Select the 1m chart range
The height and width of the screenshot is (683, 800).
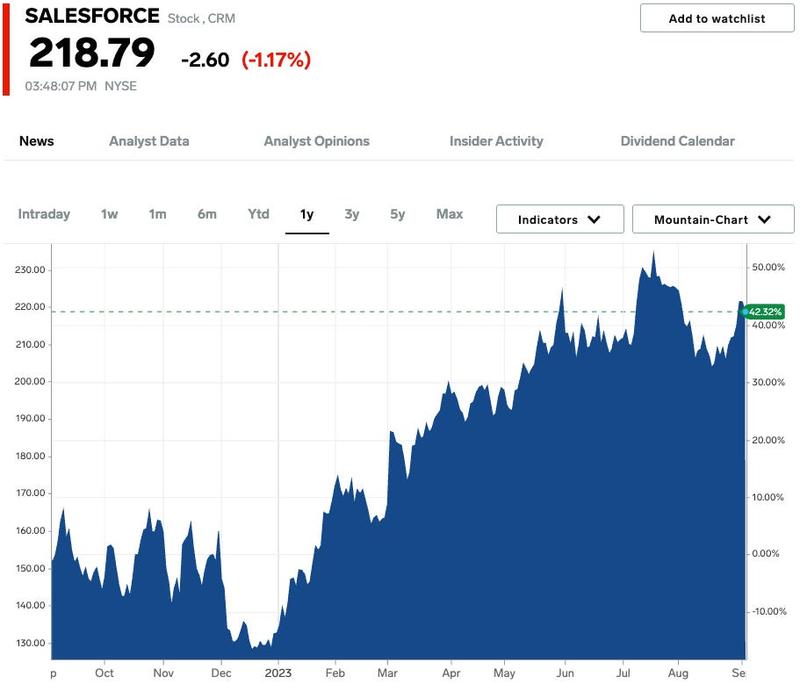pos(158,214)
